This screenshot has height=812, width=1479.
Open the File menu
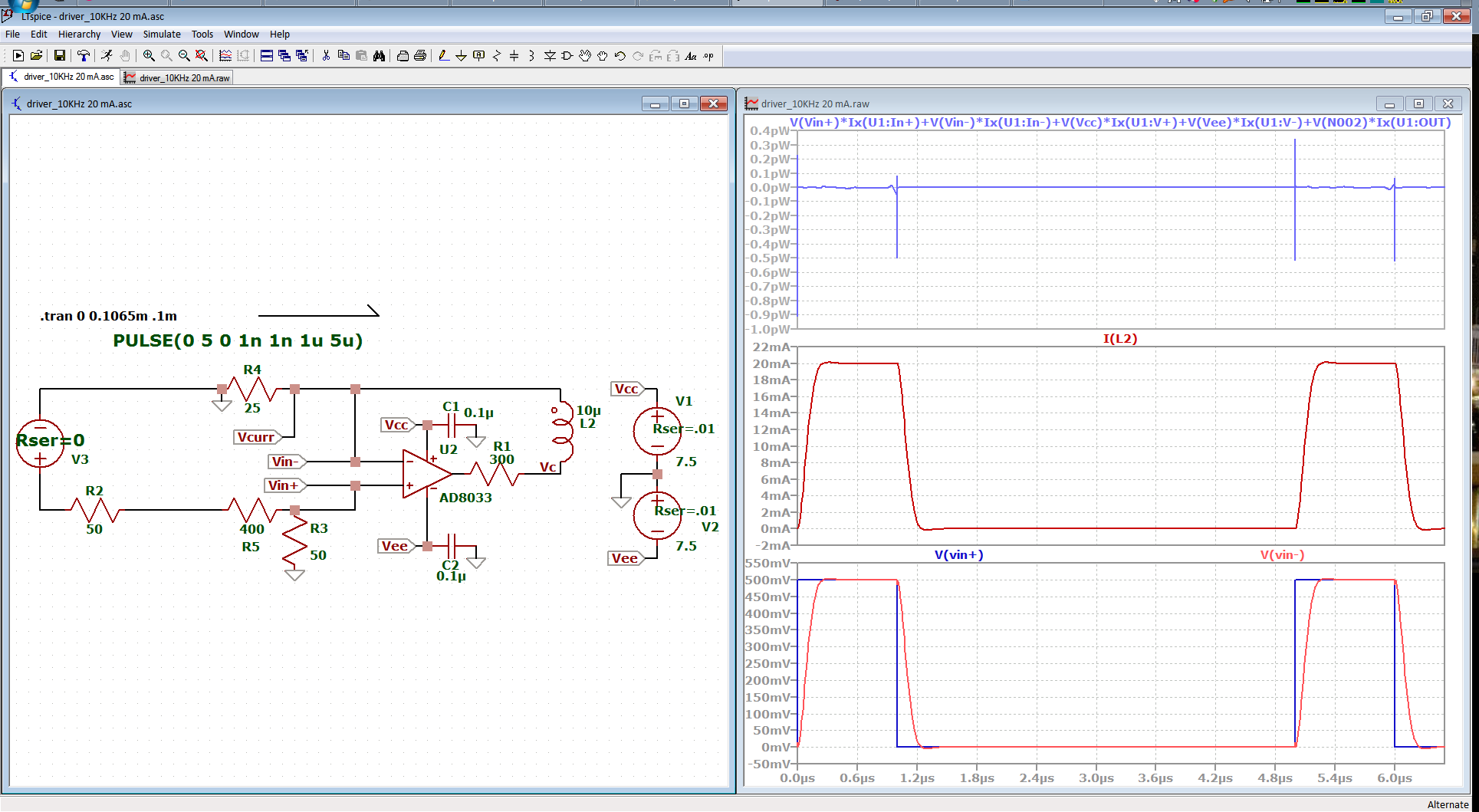click(13, 34)
